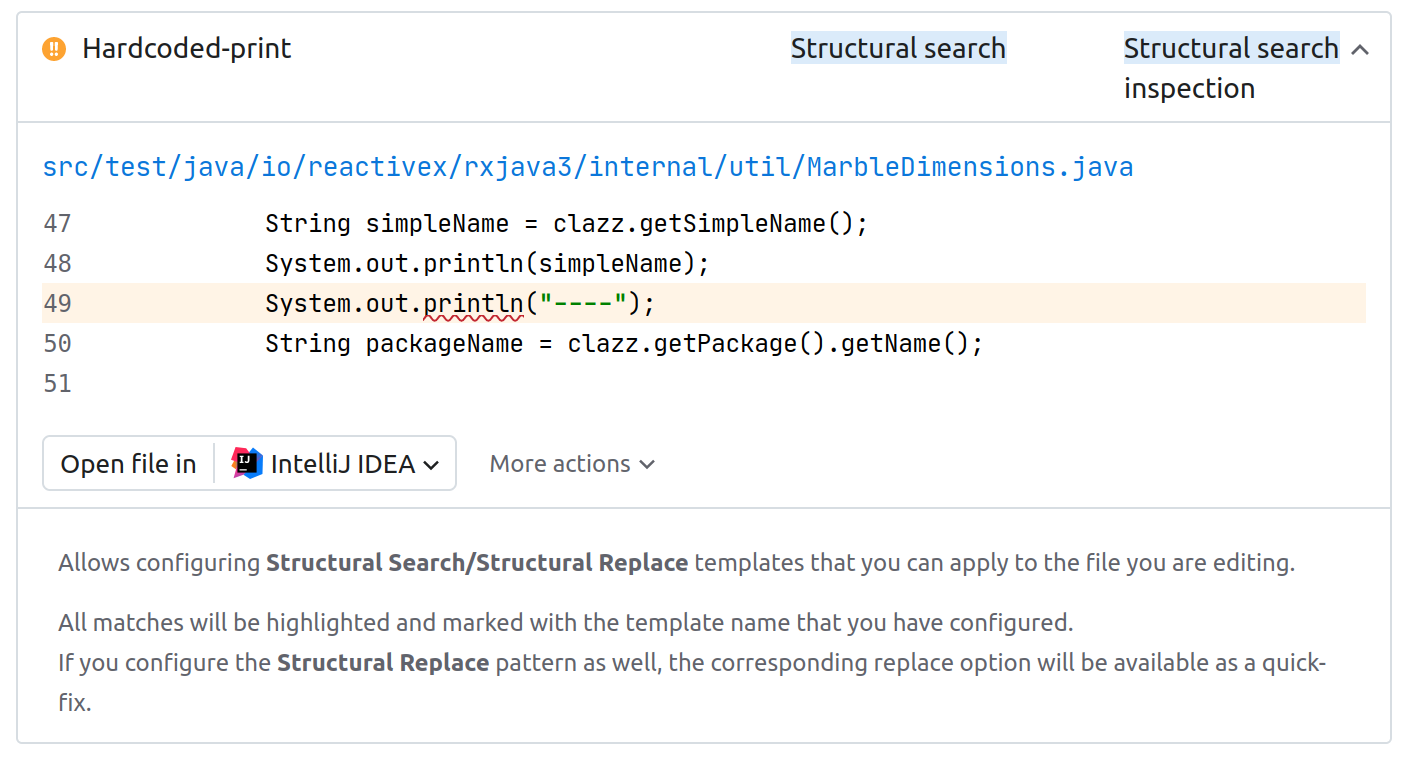Collapse the Hardcoded-print inspection panel
This screenshot has width=1412, height=762.
(x=1360, y=50)
